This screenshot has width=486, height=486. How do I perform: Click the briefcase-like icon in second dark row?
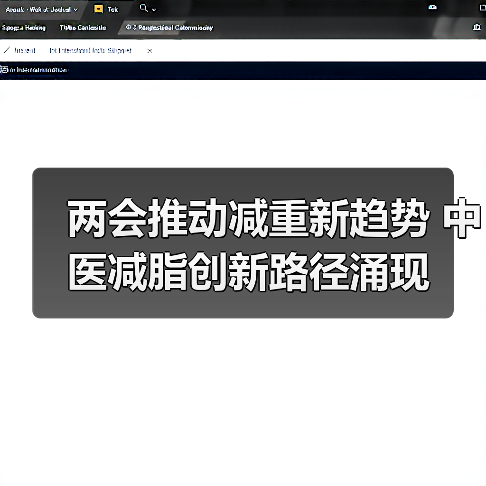(x=477, y=27)
